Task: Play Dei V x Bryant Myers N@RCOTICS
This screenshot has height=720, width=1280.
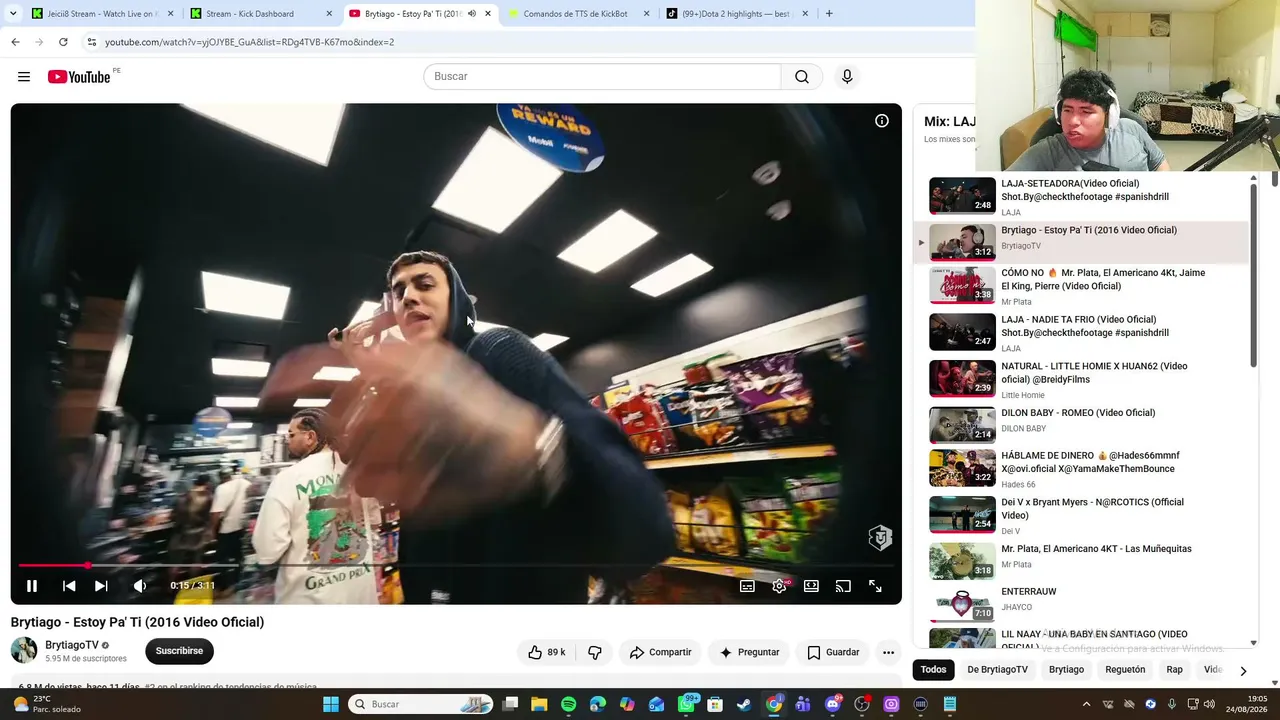Action: [x=1080, y=516]
